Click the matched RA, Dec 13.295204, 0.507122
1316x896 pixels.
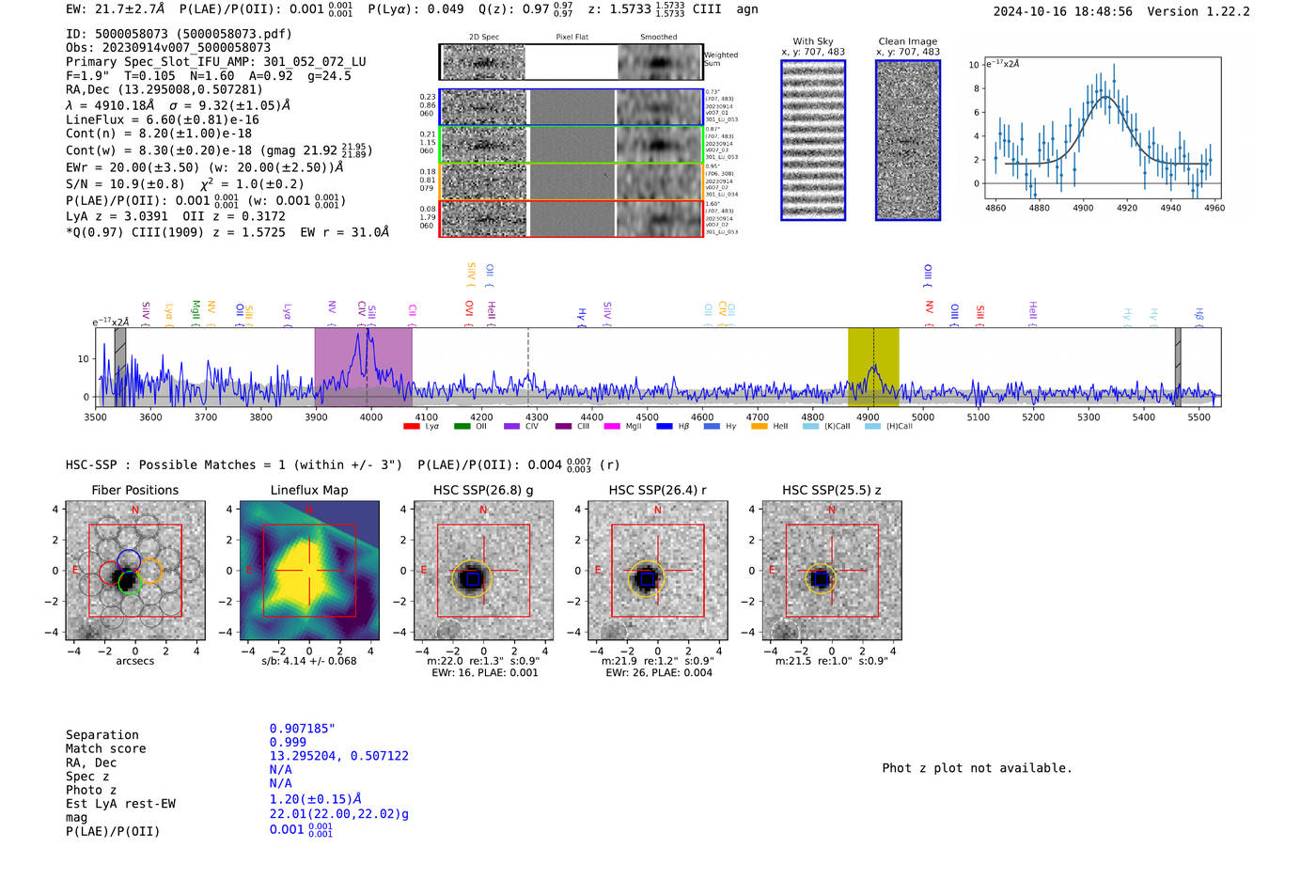click(x=339, y=756)
